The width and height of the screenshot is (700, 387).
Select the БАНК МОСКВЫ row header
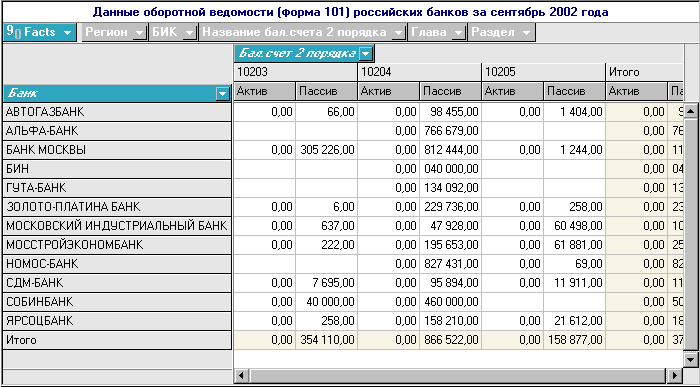[117, 150]
